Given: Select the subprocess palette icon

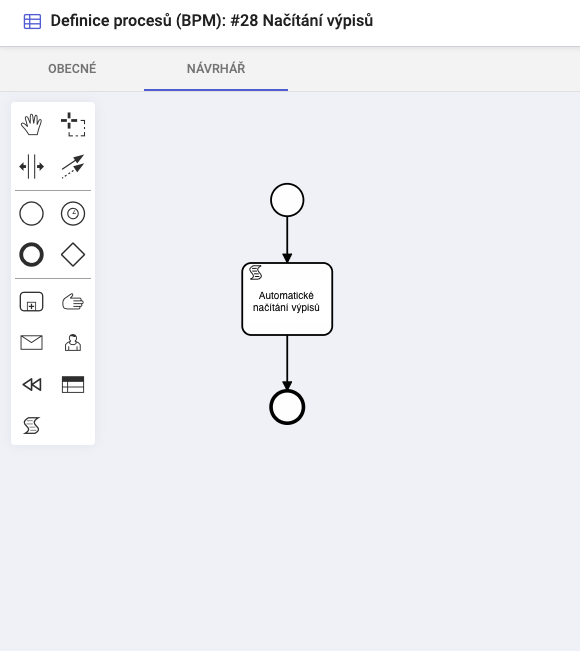Looking at the screenshot, I should click(x=32, y=302).
